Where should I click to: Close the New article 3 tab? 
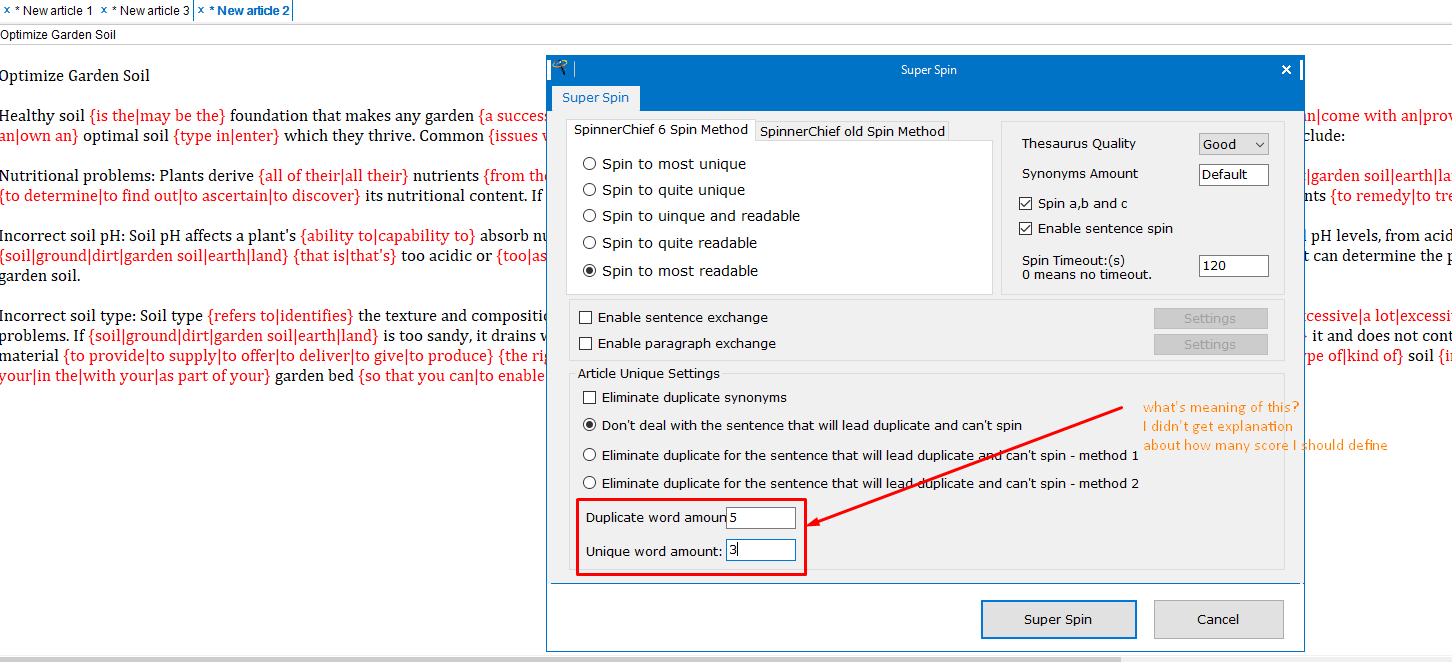(x=104, y=10)
